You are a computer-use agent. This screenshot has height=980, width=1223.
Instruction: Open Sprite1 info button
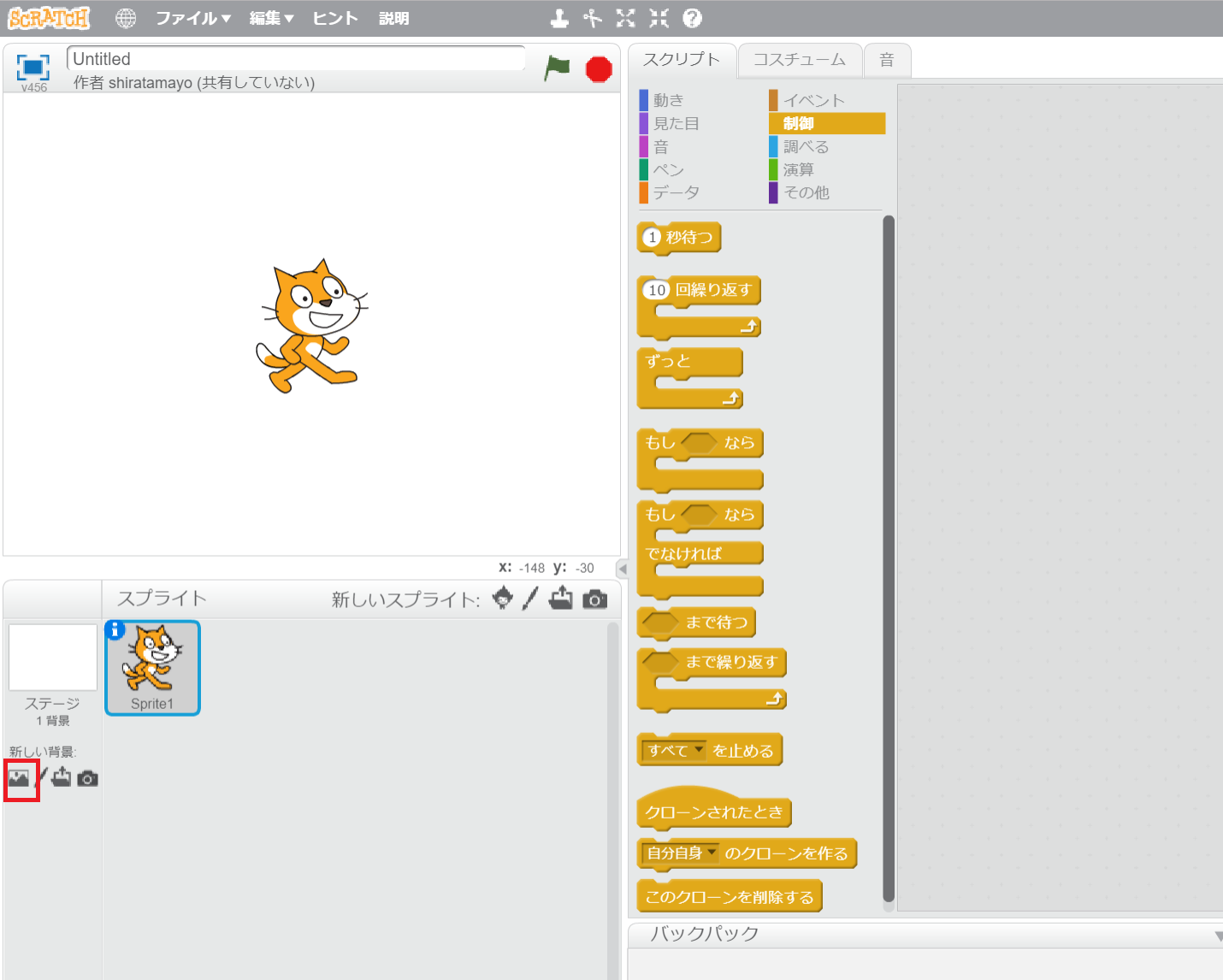tap(115, 629)
